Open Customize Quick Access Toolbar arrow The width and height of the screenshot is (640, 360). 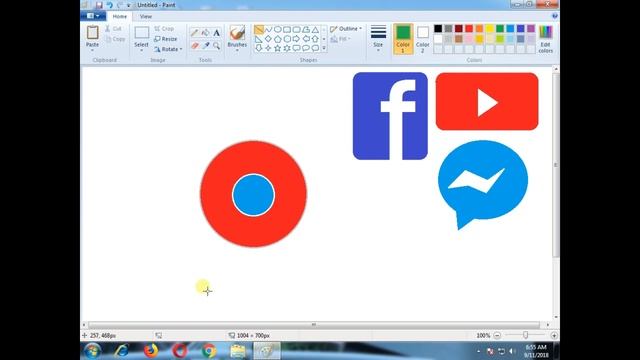(129, 5)
